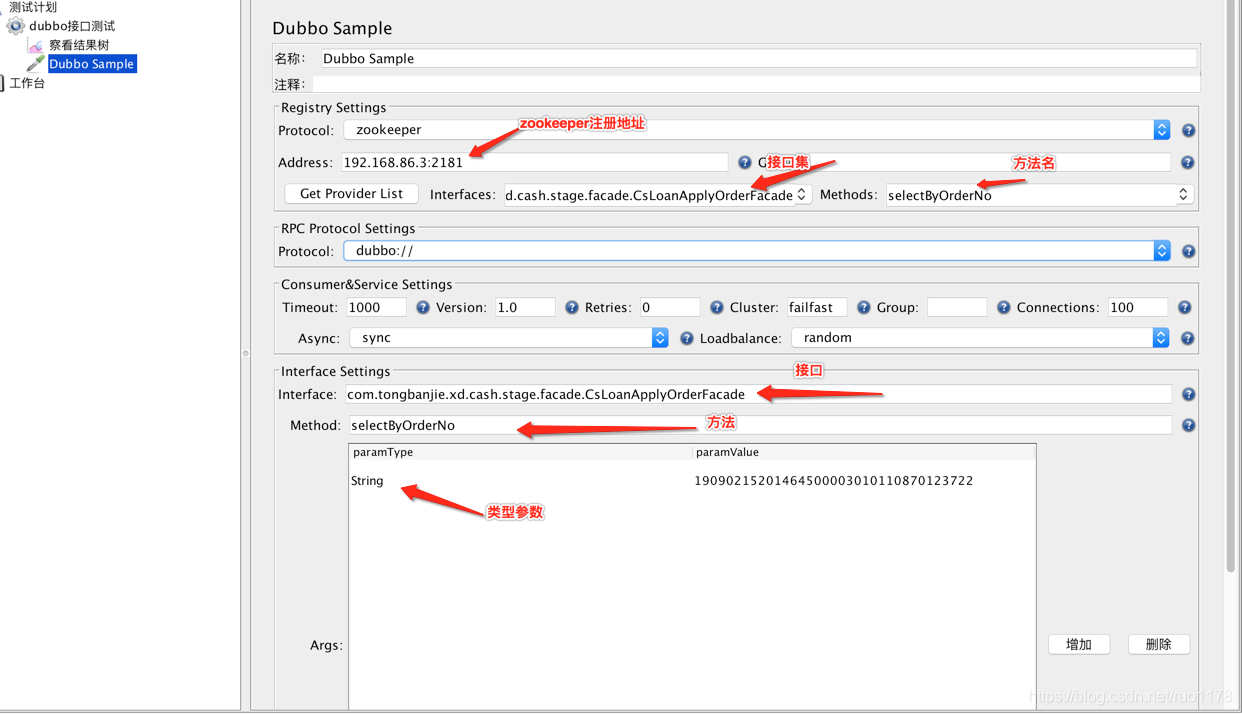The width and height of the screenshot is (1242, 715).
Task: Open the Async sync mode dropdown
Action: (659, 338)
